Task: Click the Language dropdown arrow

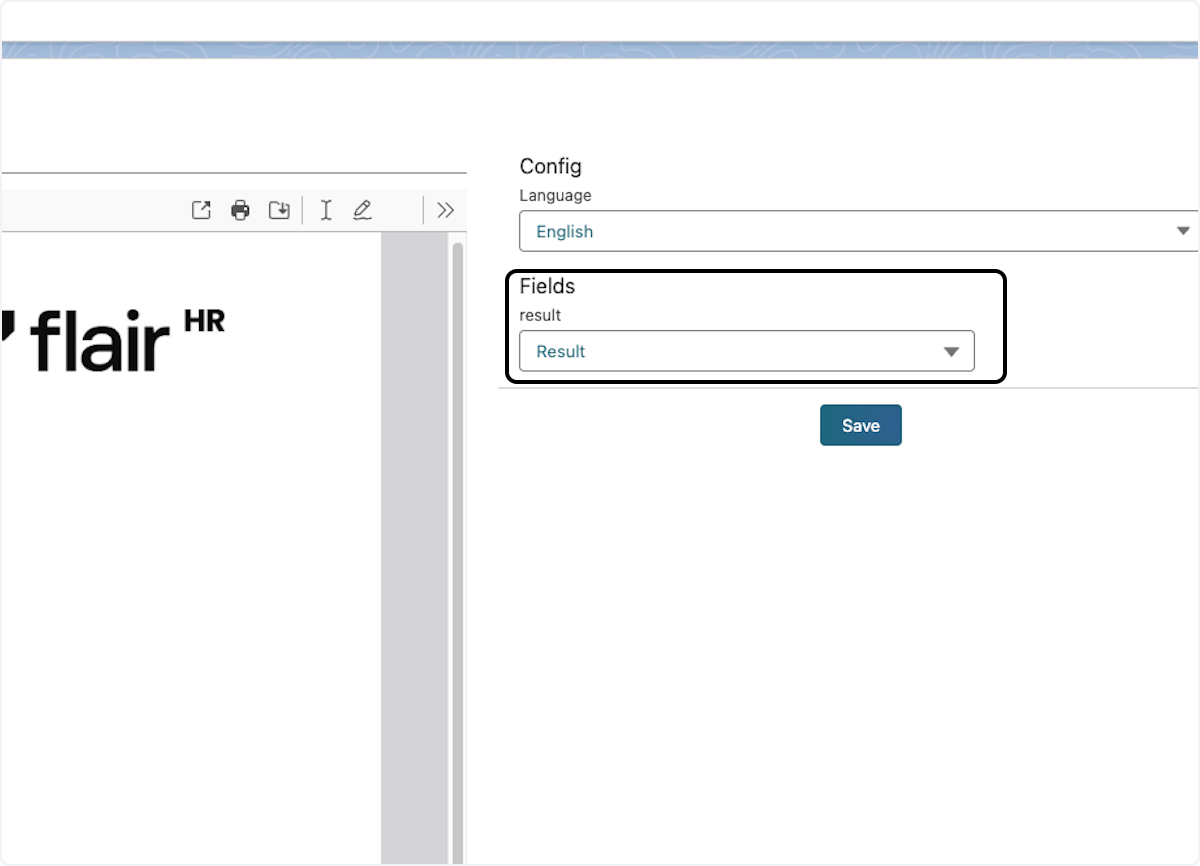Action: [1184, 231]
